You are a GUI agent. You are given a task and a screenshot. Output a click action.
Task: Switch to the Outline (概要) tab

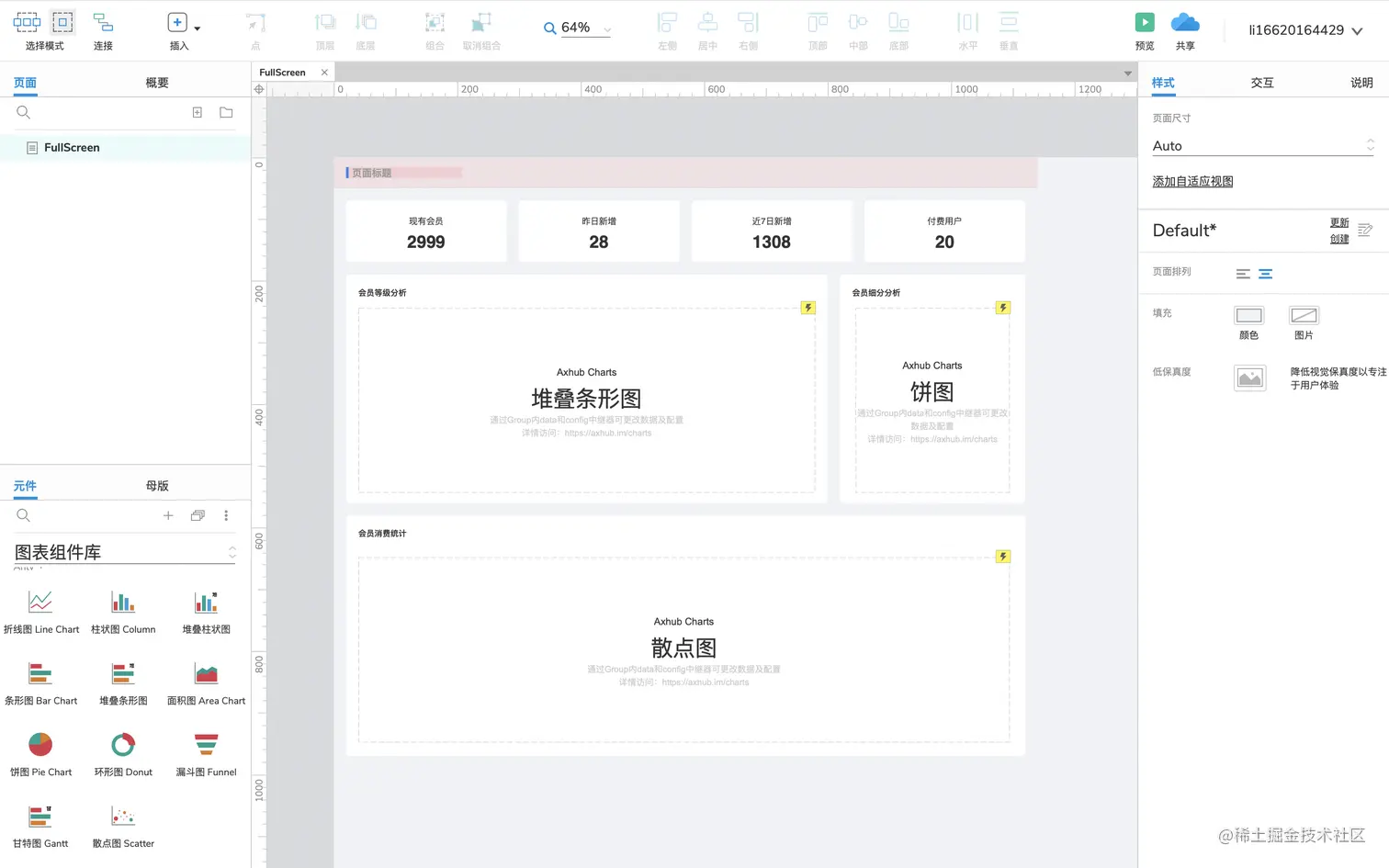pos(157,83)
